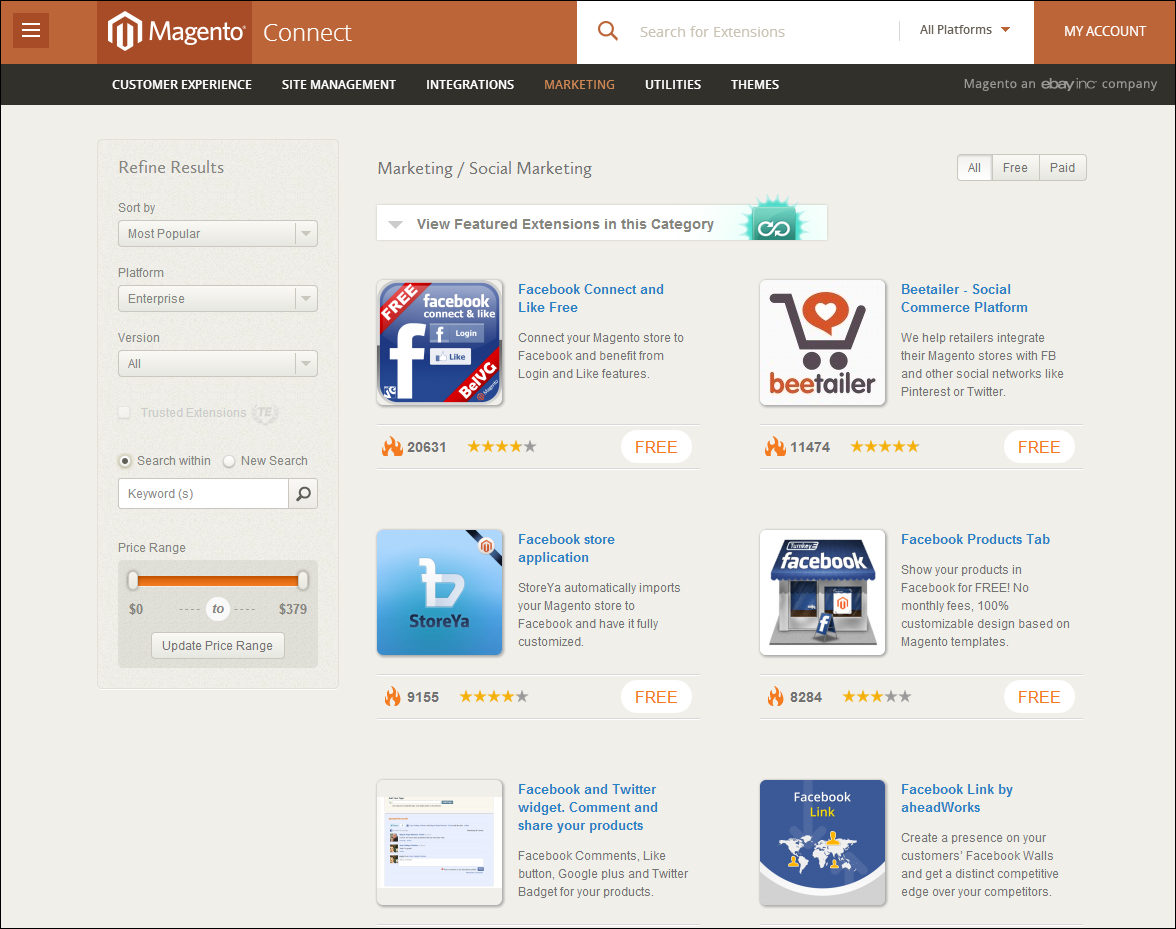The image size is (1176, 929).
Task: Click star rating for Facebook Connect and Like
Action: 502,447
